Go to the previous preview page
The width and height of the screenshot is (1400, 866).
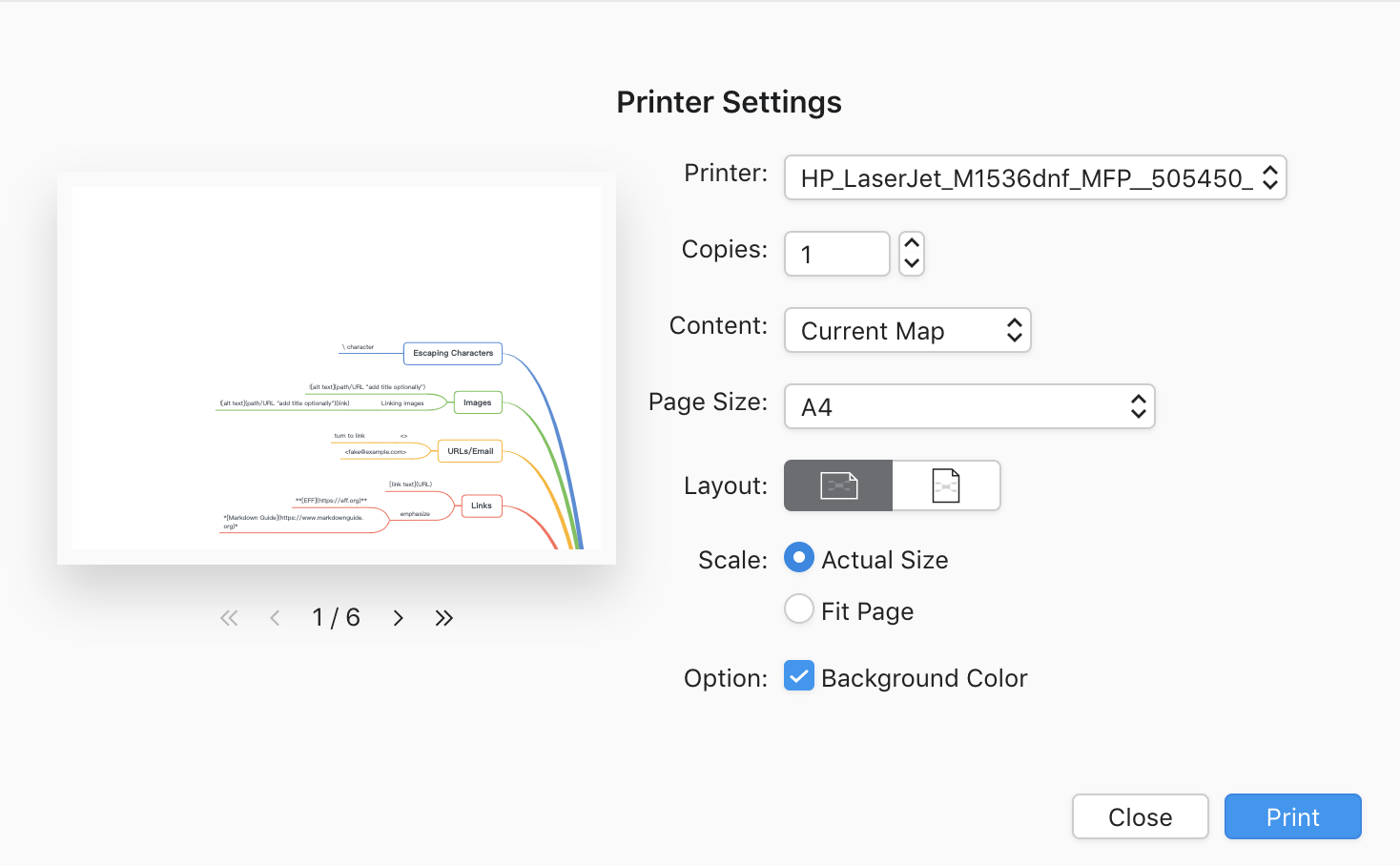click(x=275, y=618)
